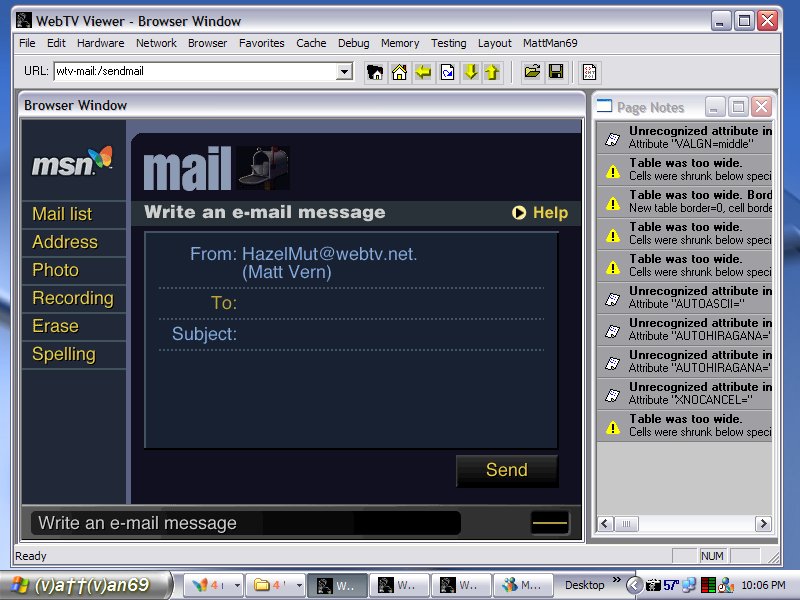Open the Help link
Image resolution: width=800 pixels, height=600 pixels.
coord(540,213)
